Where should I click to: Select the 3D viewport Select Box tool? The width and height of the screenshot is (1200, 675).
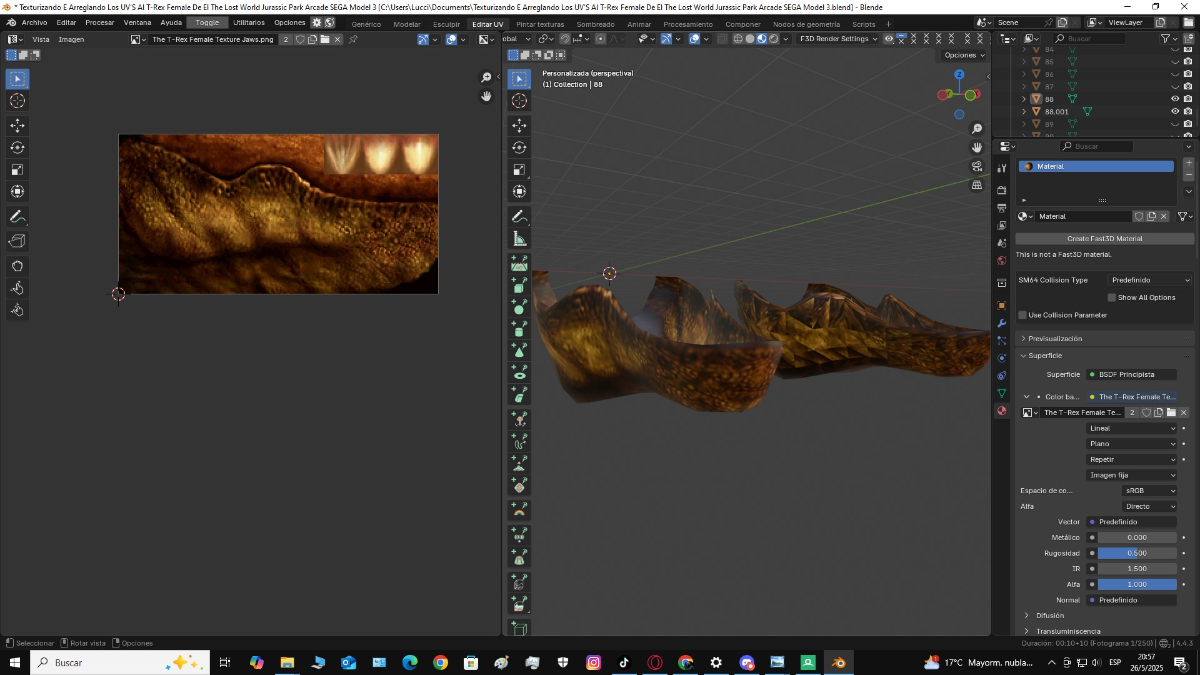click(519, 79)
